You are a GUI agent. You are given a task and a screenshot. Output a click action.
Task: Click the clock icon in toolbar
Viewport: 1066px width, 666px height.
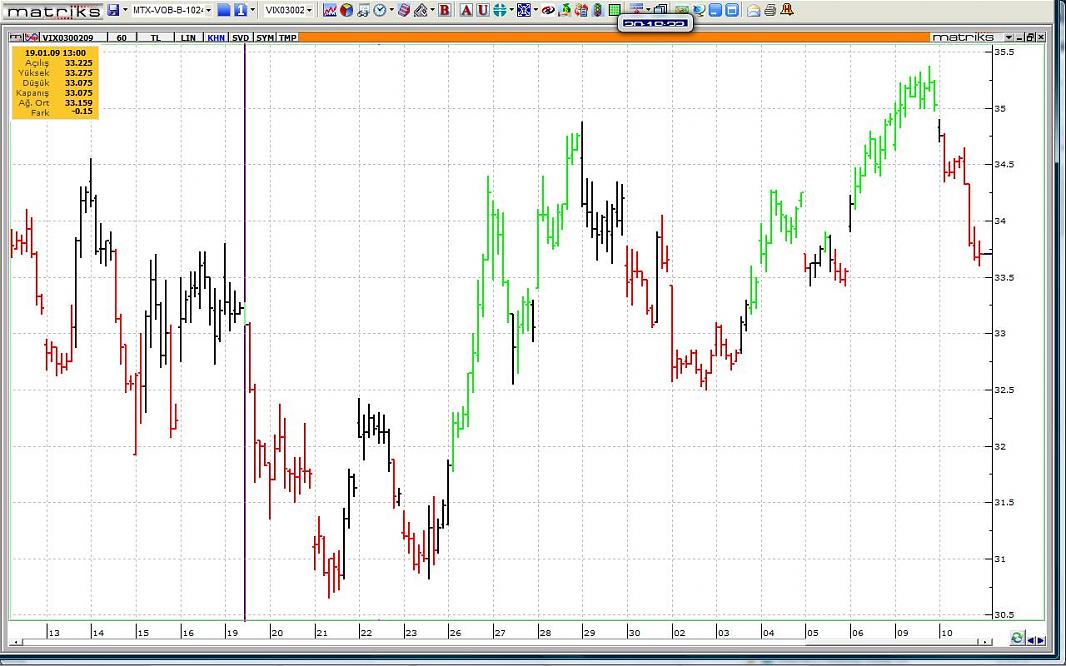coord(381,10)
